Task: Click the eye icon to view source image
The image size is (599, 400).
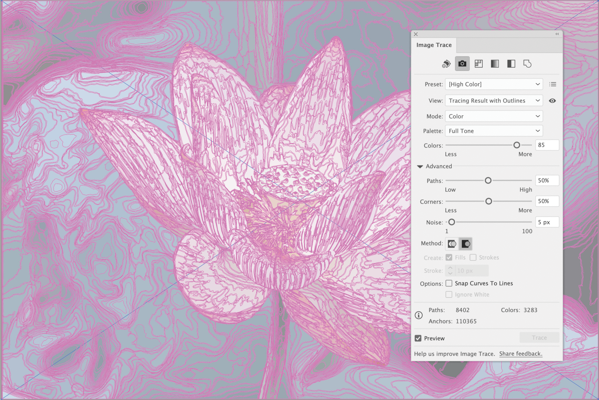Action: point(552,100)
